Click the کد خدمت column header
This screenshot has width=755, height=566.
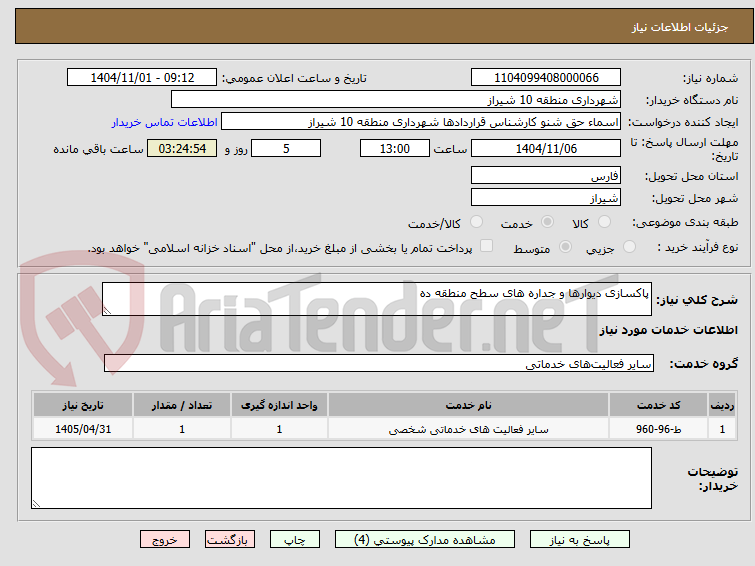click(x=658, y=405)
